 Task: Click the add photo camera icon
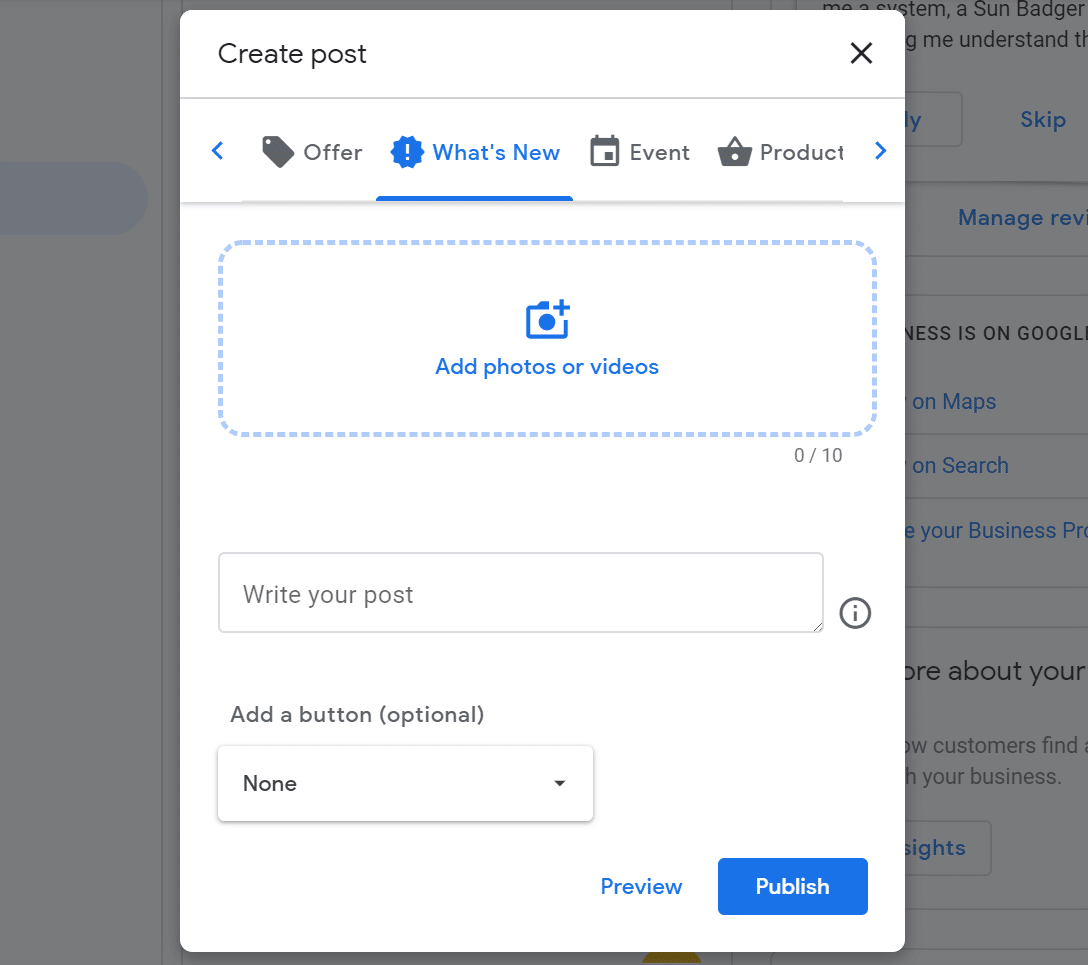(x=546, y=317)
